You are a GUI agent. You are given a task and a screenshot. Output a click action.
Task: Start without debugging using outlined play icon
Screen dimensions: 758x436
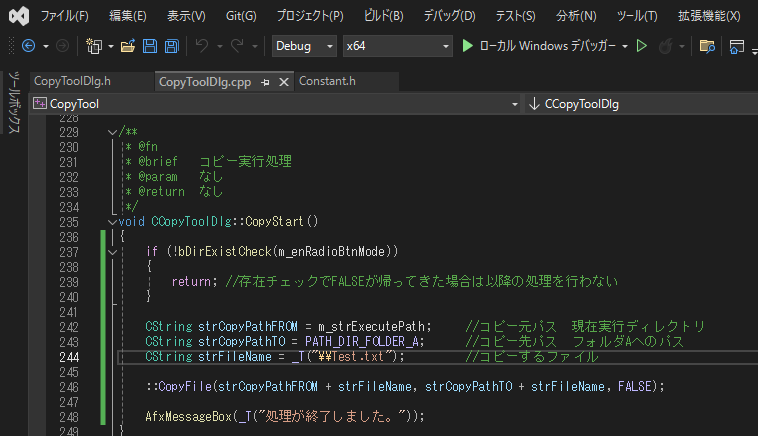(642, 46)
